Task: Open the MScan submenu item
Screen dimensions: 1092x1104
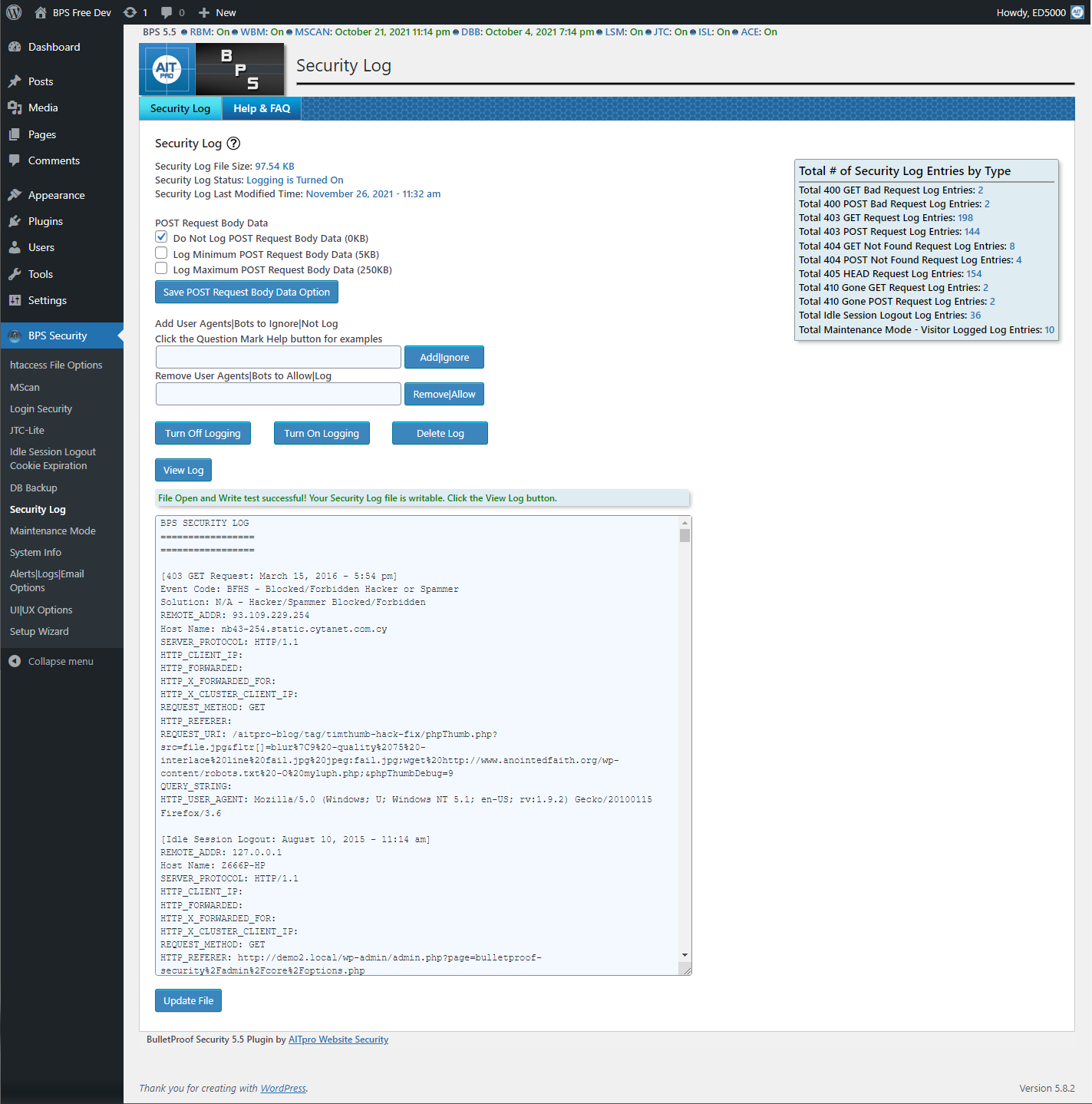Action: tap(25, 388)
